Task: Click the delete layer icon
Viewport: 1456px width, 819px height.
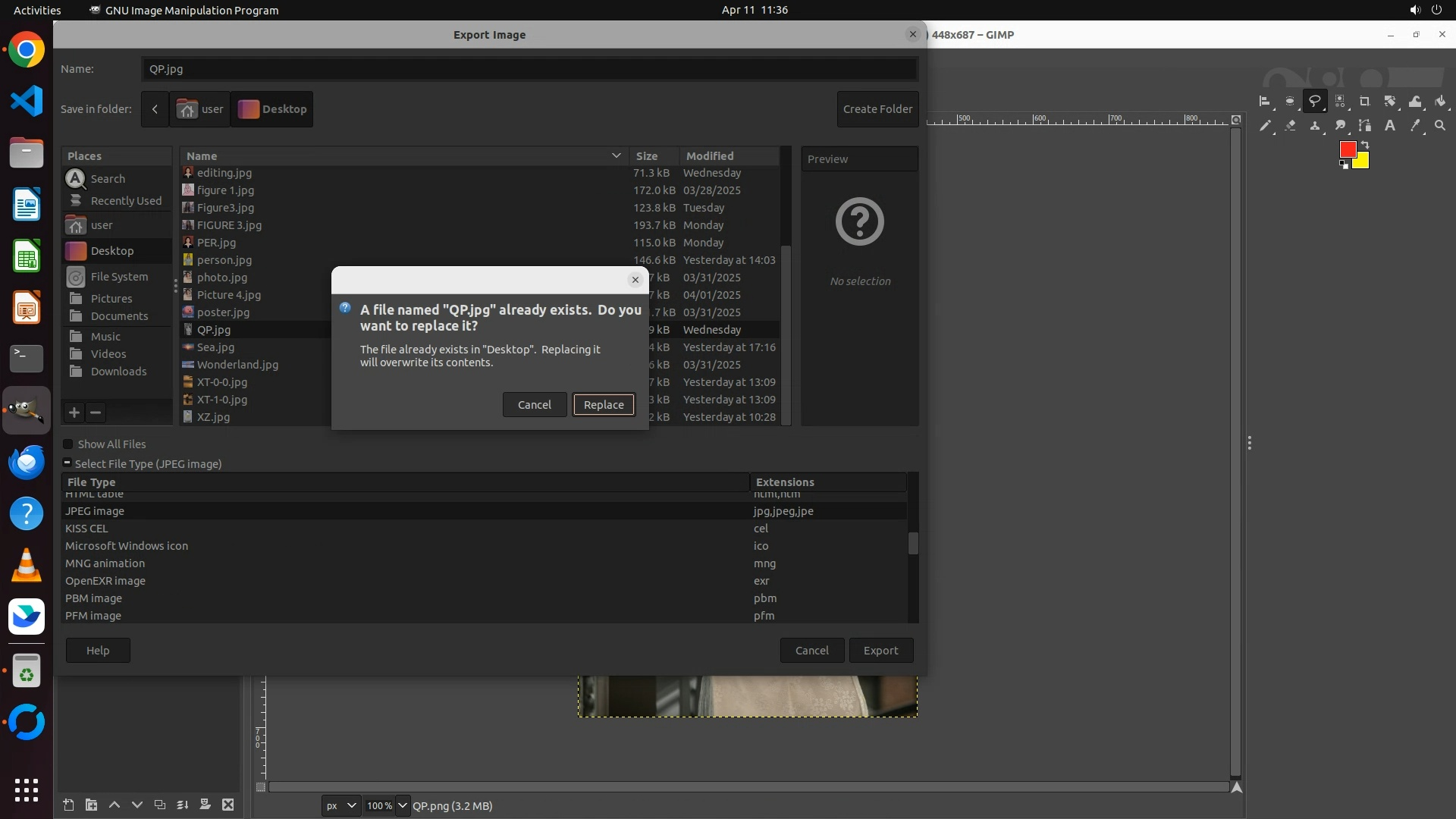Action: click(227, 805)
